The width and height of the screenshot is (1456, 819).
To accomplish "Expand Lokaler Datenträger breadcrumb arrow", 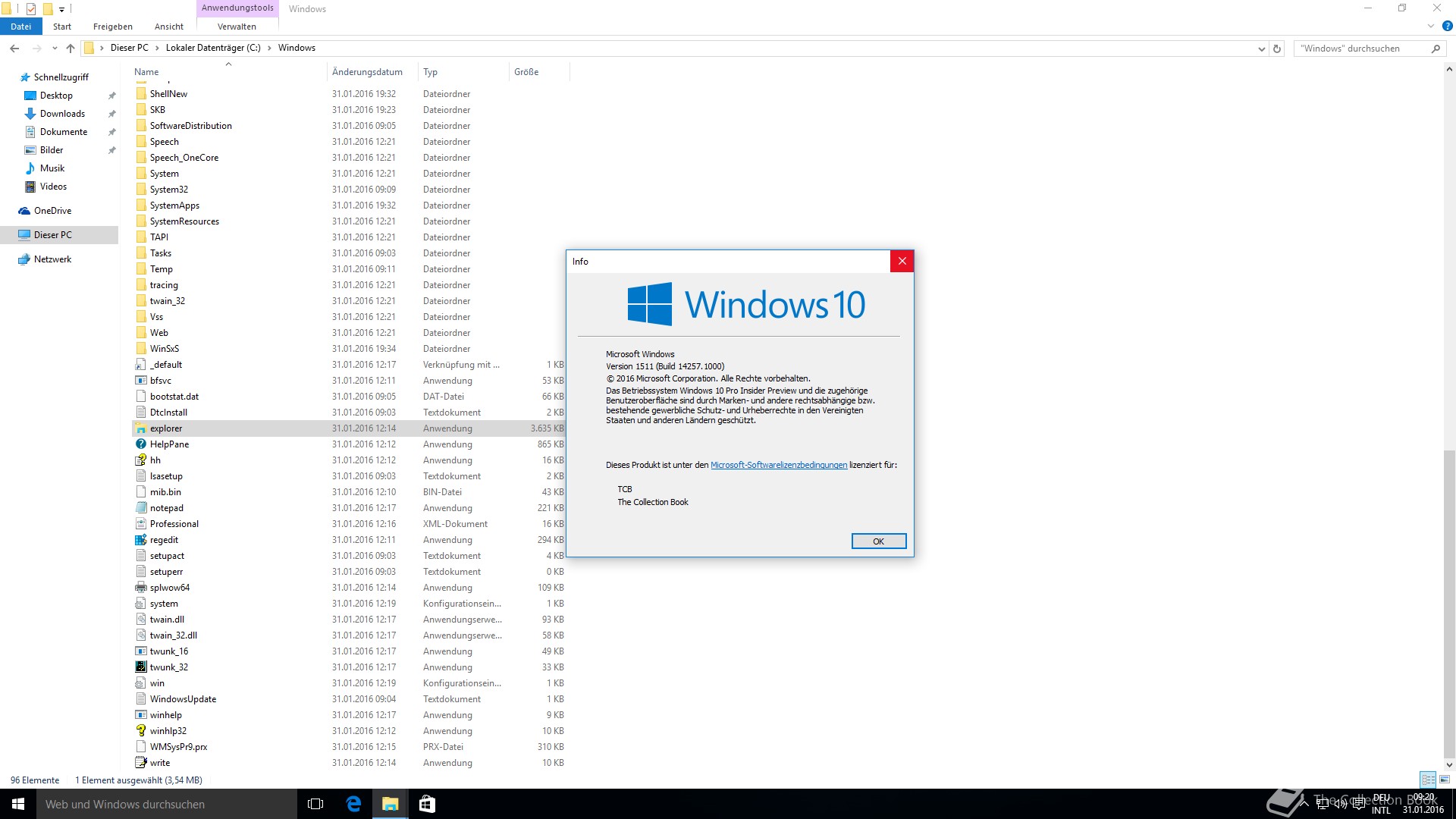I will pos(269,48).
